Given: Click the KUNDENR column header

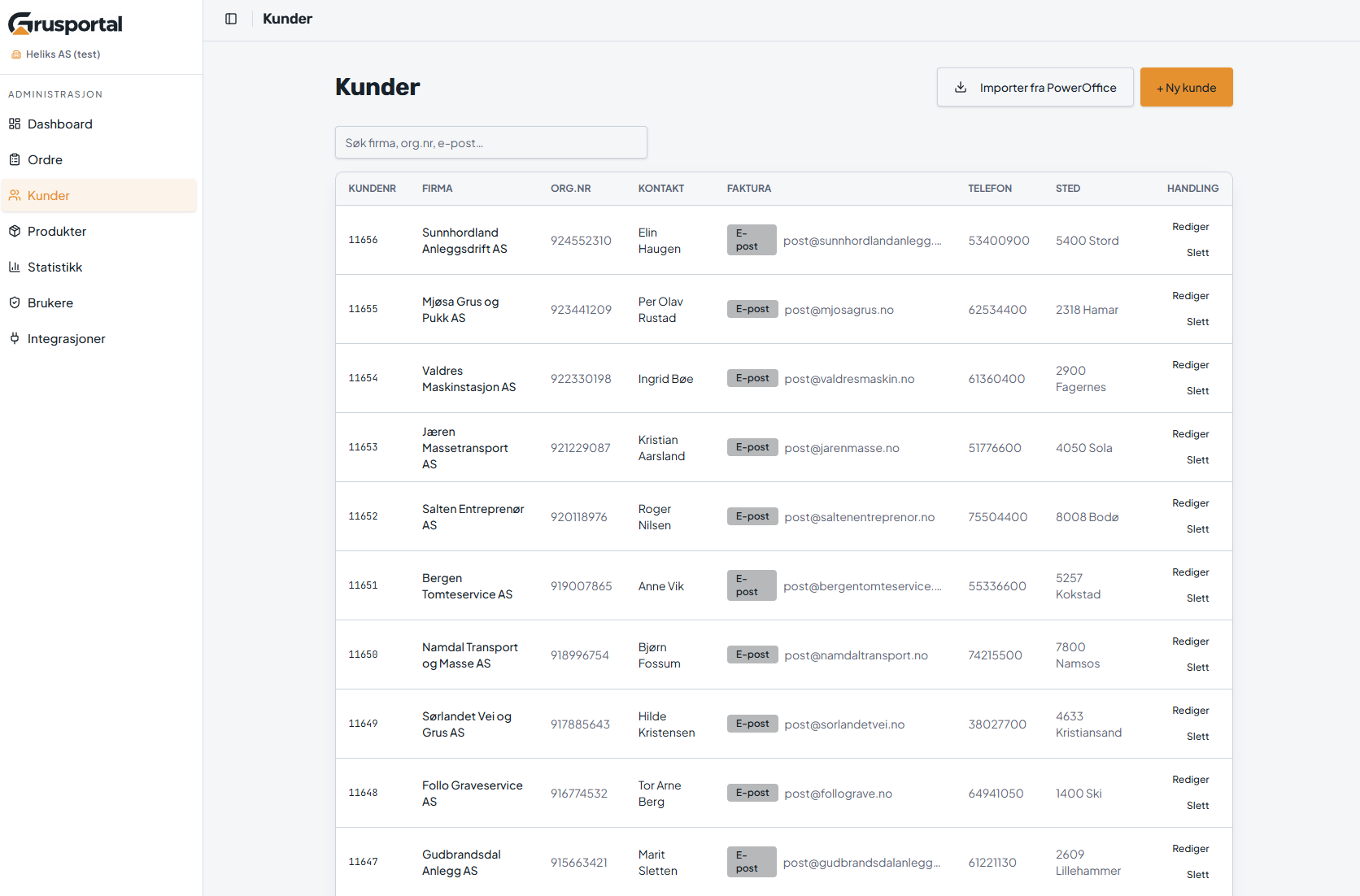Looking at the screenshot, I should [x=372, y=189].
